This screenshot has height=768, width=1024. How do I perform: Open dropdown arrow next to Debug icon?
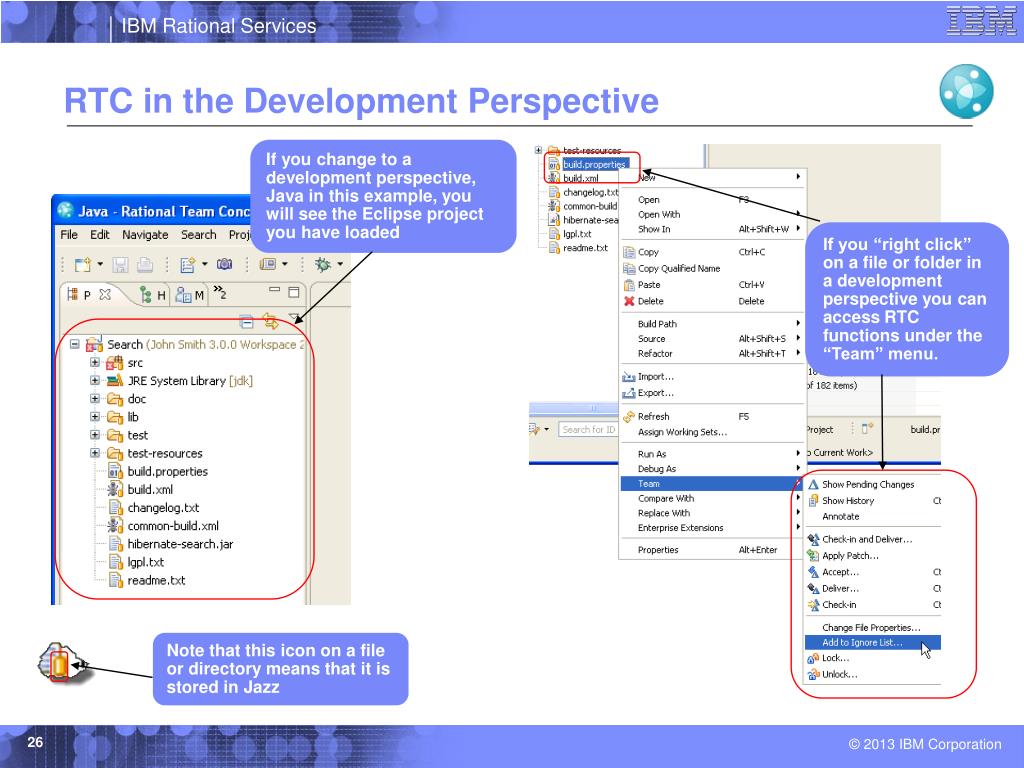click(340, 264)
